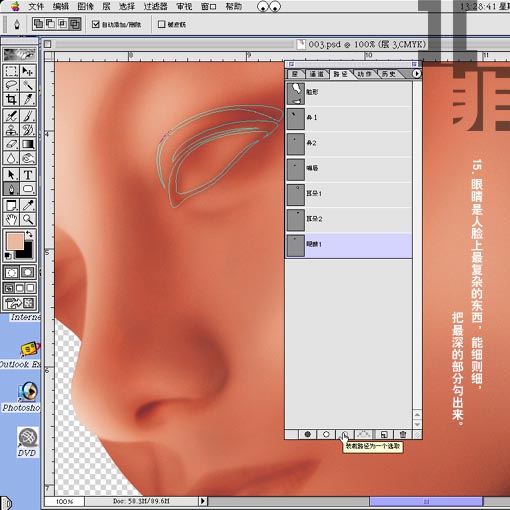Load path as a selection button
The image size is (510, 510).
tap(345, 434)
